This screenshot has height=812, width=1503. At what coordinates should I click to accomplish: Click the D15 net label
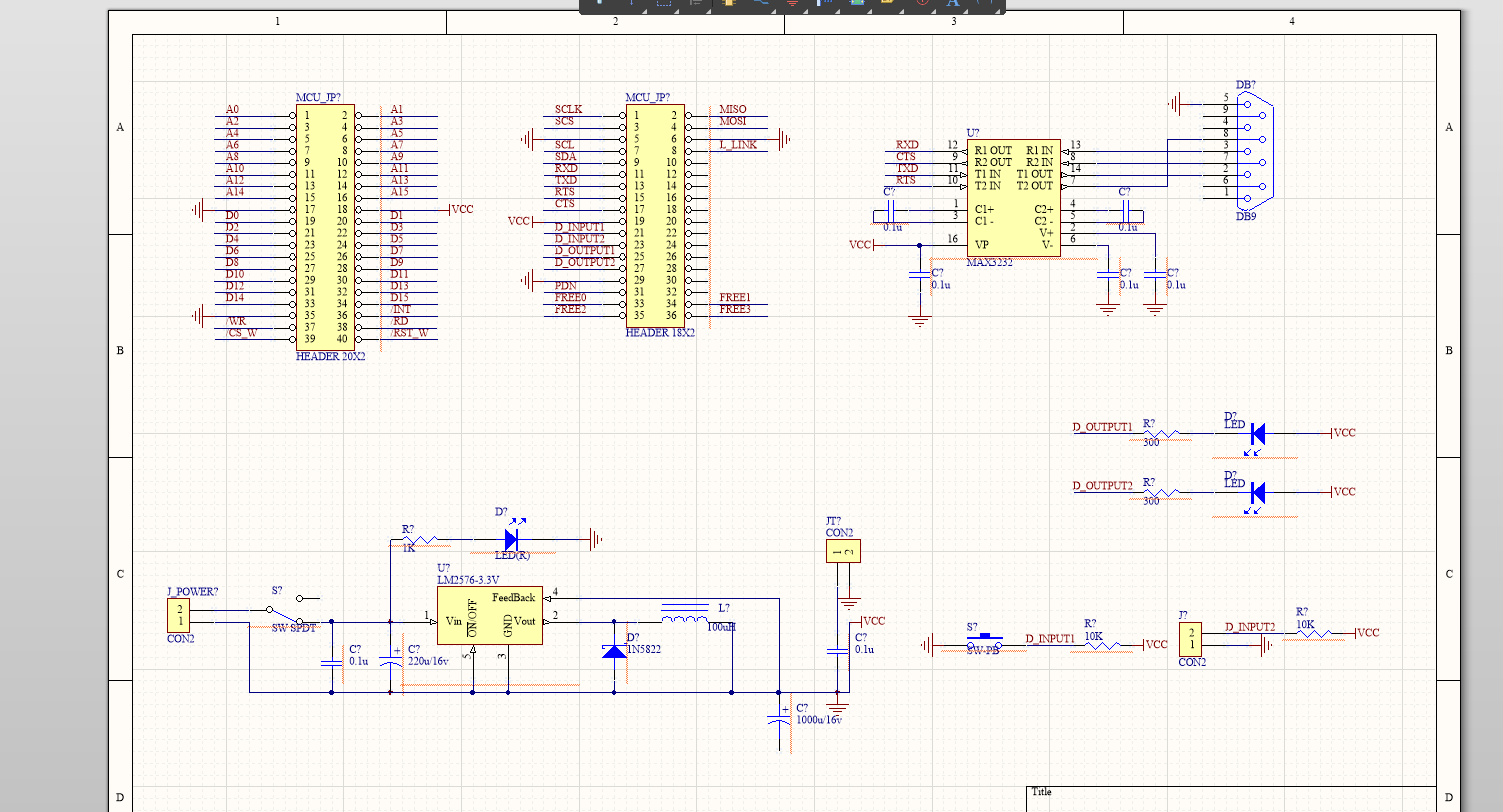coord(399,297)
